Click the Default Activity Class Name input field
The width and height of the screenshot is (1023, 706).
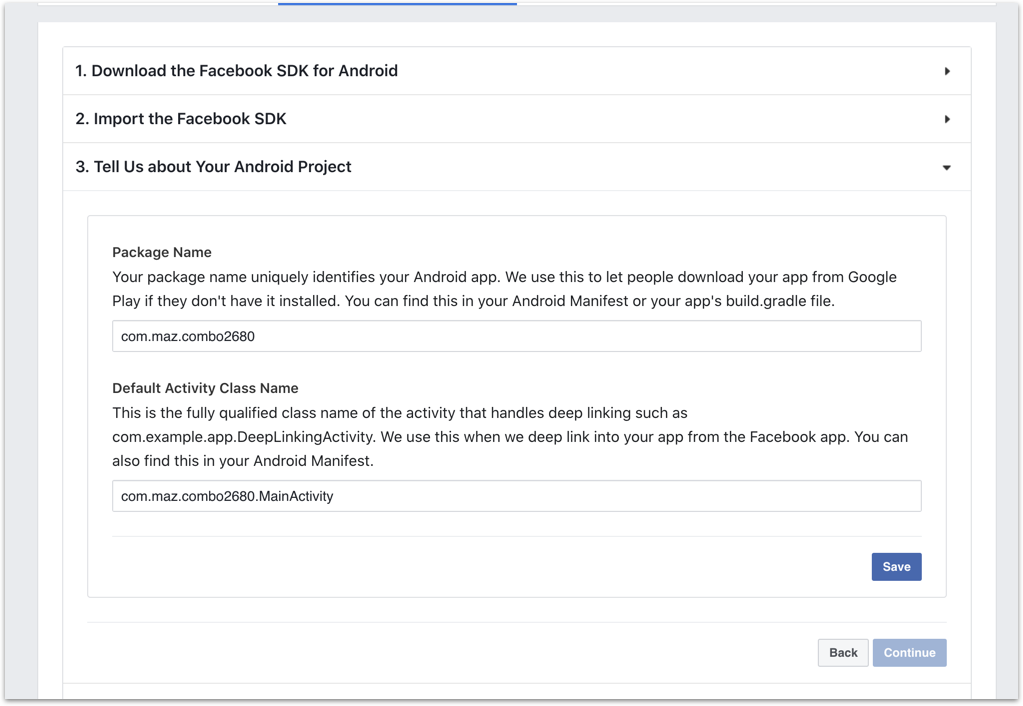pyautogui.click(x=517, y=496)
